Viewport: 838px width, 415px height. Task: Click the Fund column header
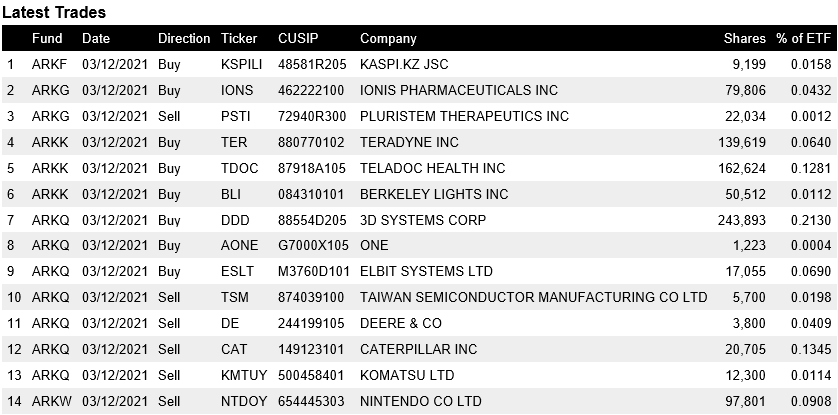pyautogui.click(x=47, y=39)
